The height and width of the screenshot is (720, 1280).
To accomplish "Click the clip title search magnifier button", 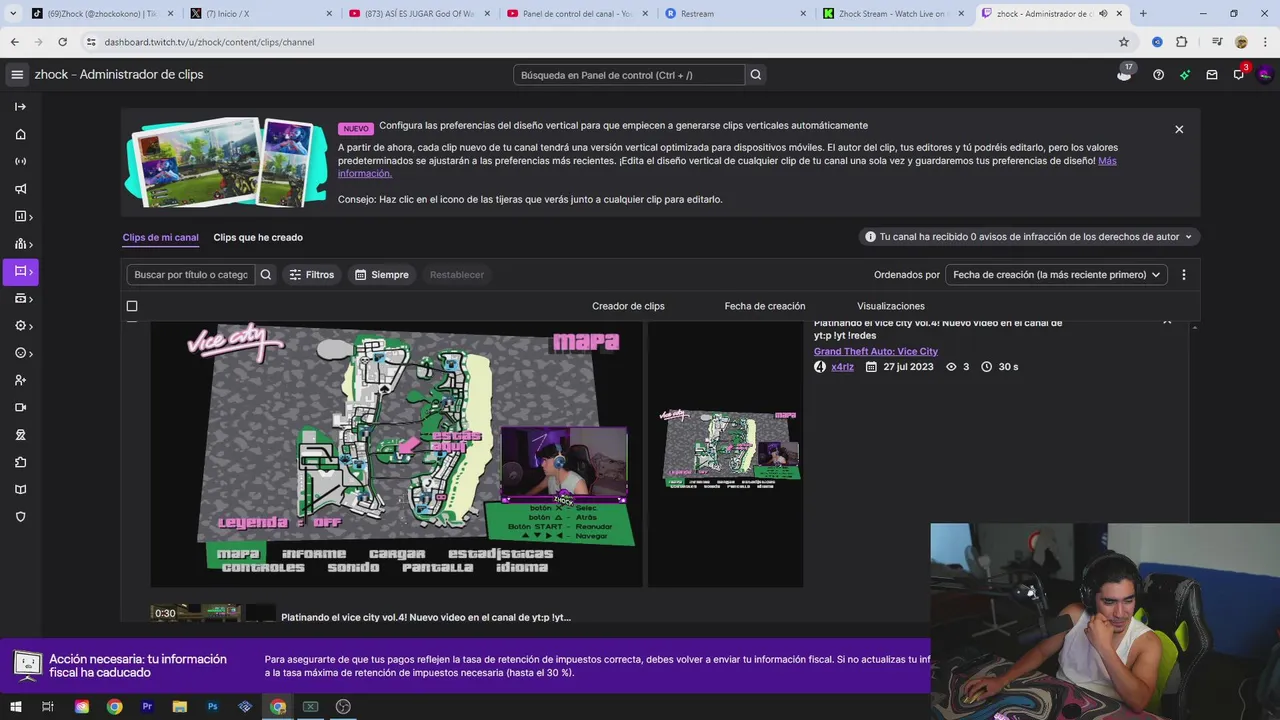I will pos(266,275).
